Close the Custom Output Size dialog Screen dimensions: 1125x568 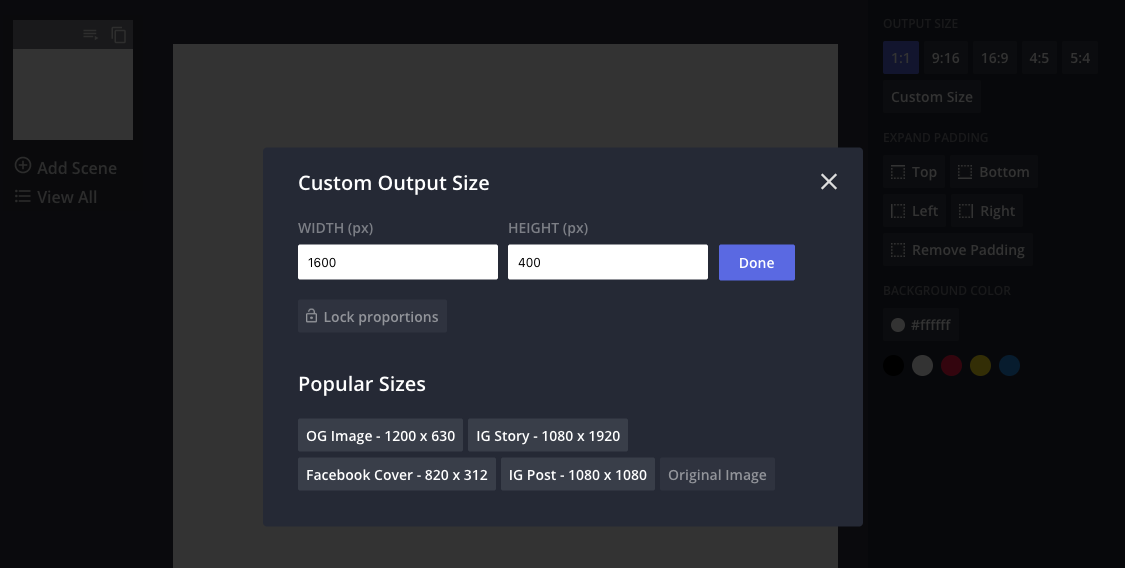pos(828,181)
